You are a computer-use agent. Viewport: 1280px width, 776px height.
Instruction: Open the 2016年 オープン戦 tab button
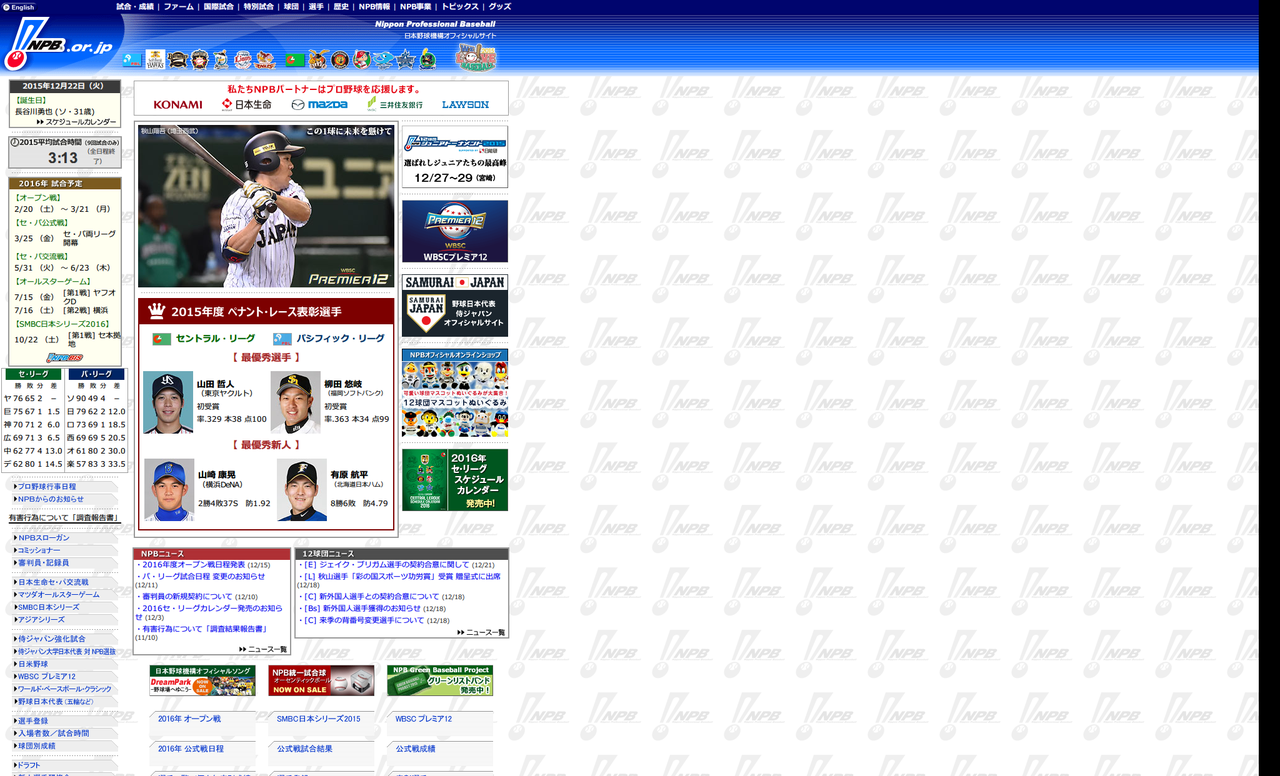(202, 722)
